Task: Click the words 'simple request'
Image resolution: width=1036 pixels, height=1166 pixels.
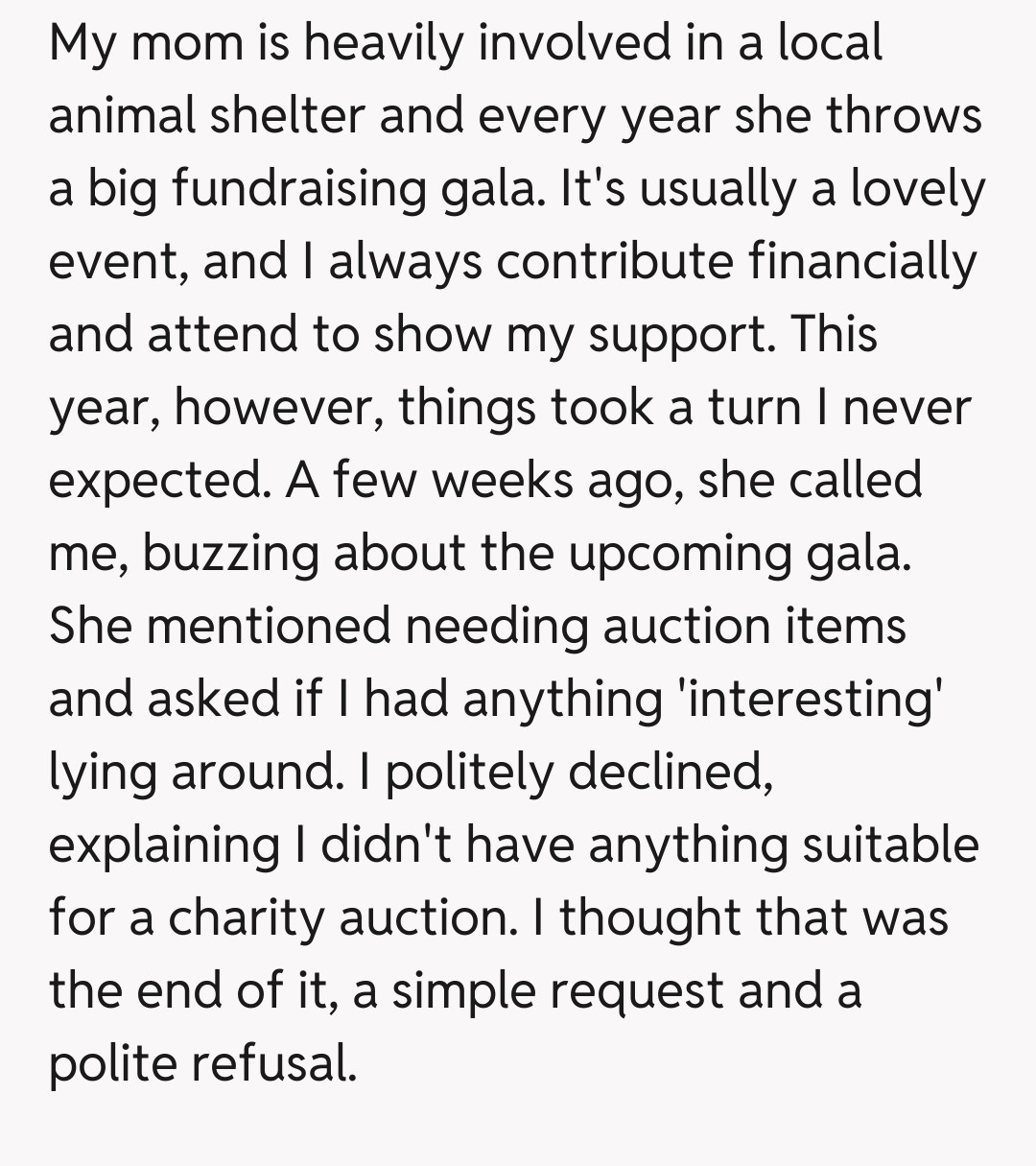Action: tap(557, 991)
